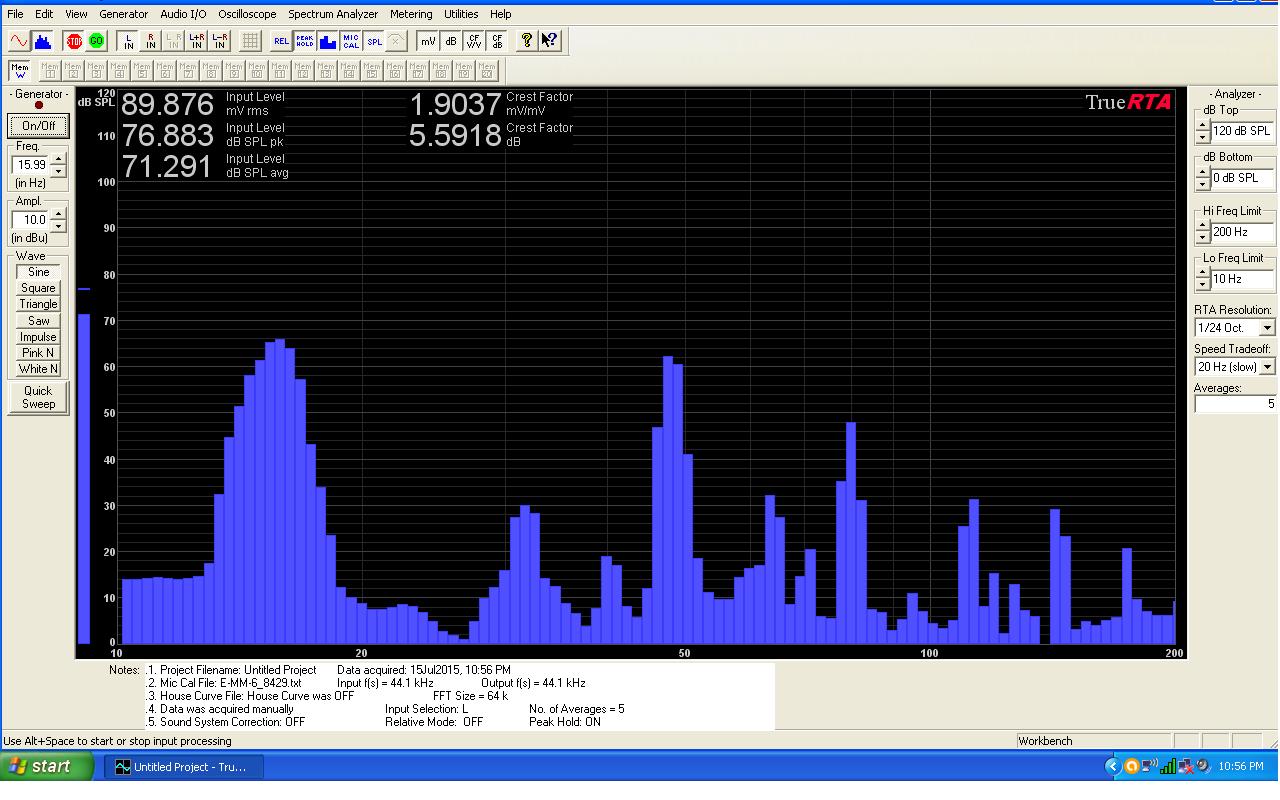Expand hidden tray icons arrow
The width and height of the screenshot is (1280, 800).
(1112, 767)
